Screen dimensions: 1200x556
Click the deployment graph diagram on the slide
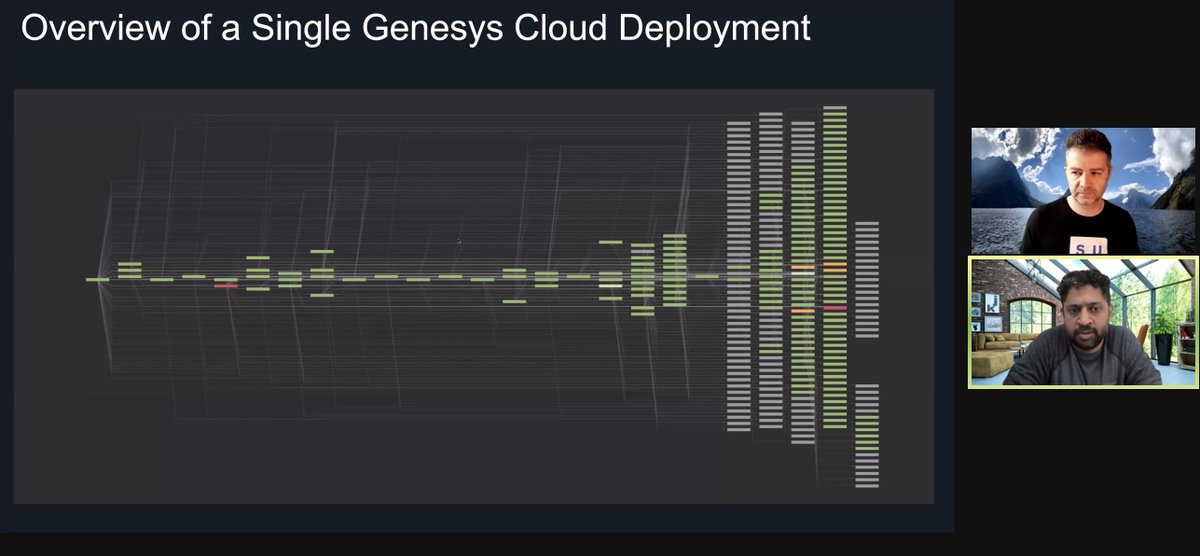click(474, 296)
